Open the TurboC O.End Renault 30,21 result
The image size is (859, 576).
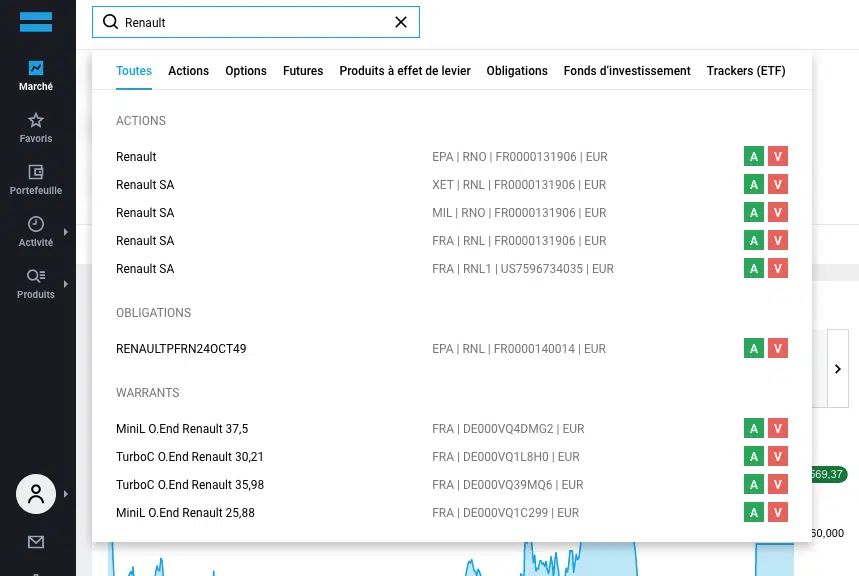[x=190, y=457]
